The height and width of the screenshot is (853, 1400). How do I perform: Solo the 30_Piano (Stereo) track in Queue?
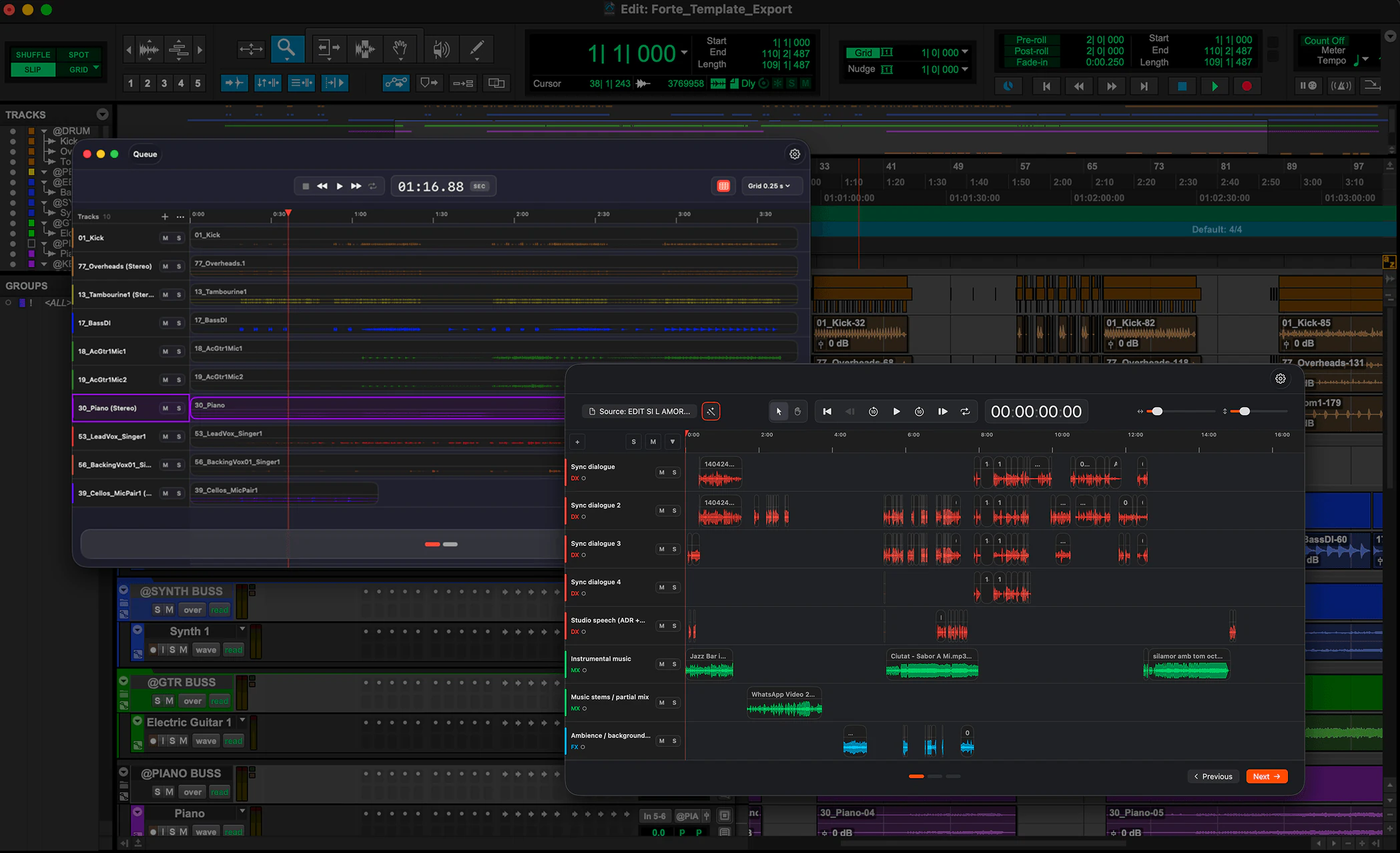[179, 408]
